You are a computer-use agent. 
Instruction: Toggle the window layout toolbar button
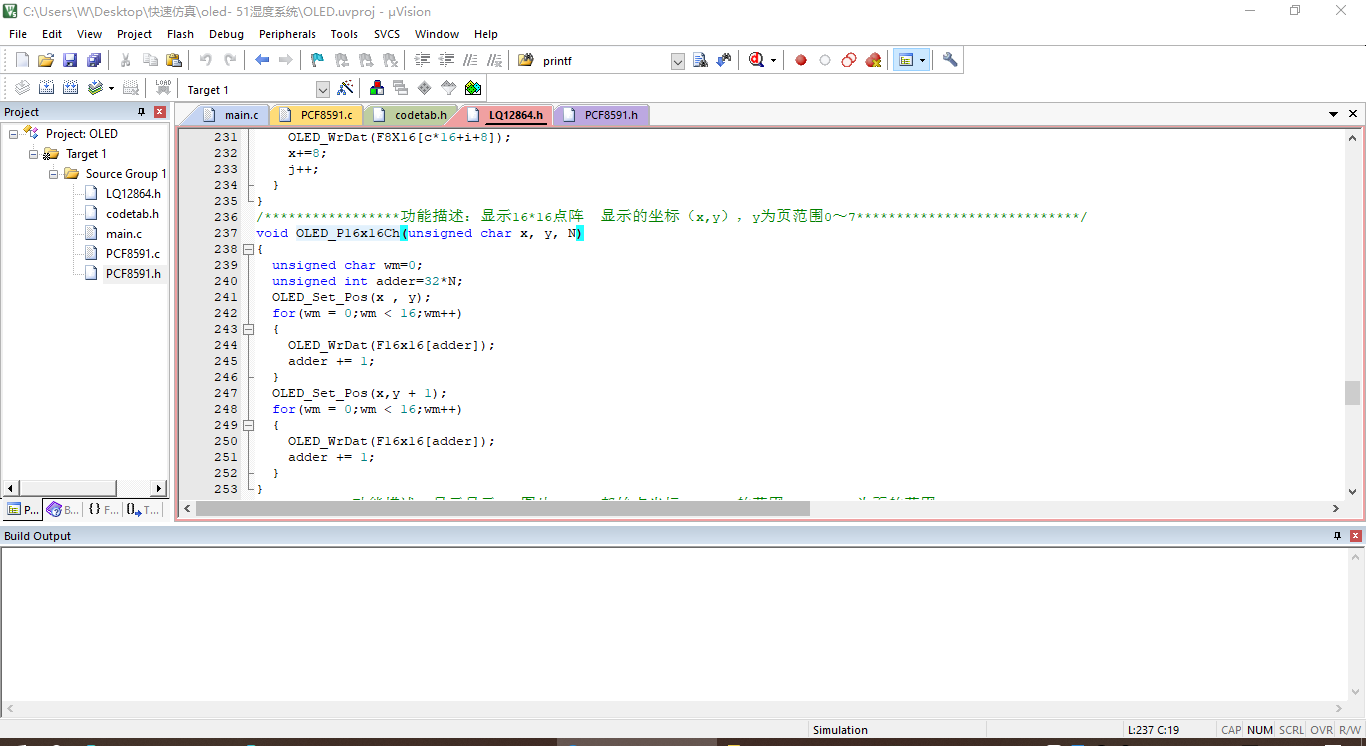(x=906, y=60)
